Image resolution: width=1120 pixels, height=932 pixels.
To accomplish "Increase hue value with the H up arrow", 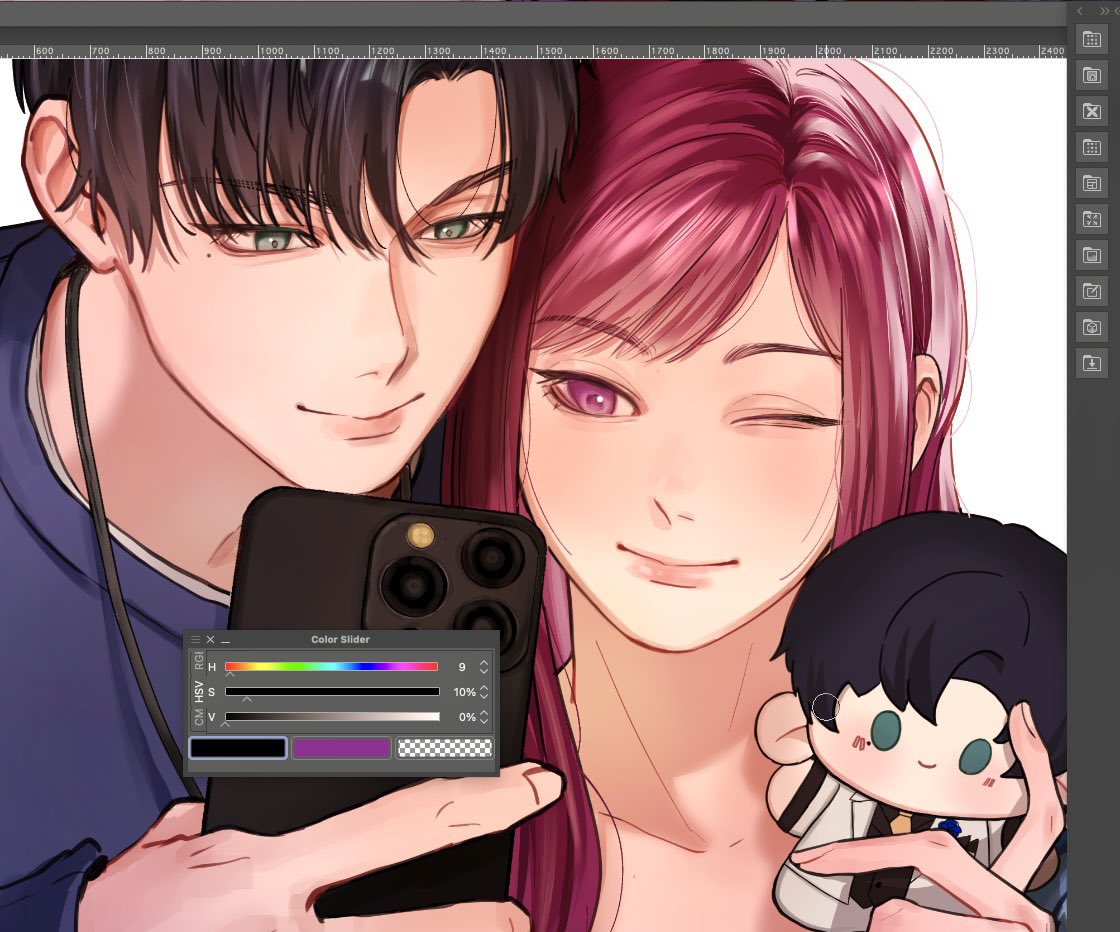I will coord(484,662).
